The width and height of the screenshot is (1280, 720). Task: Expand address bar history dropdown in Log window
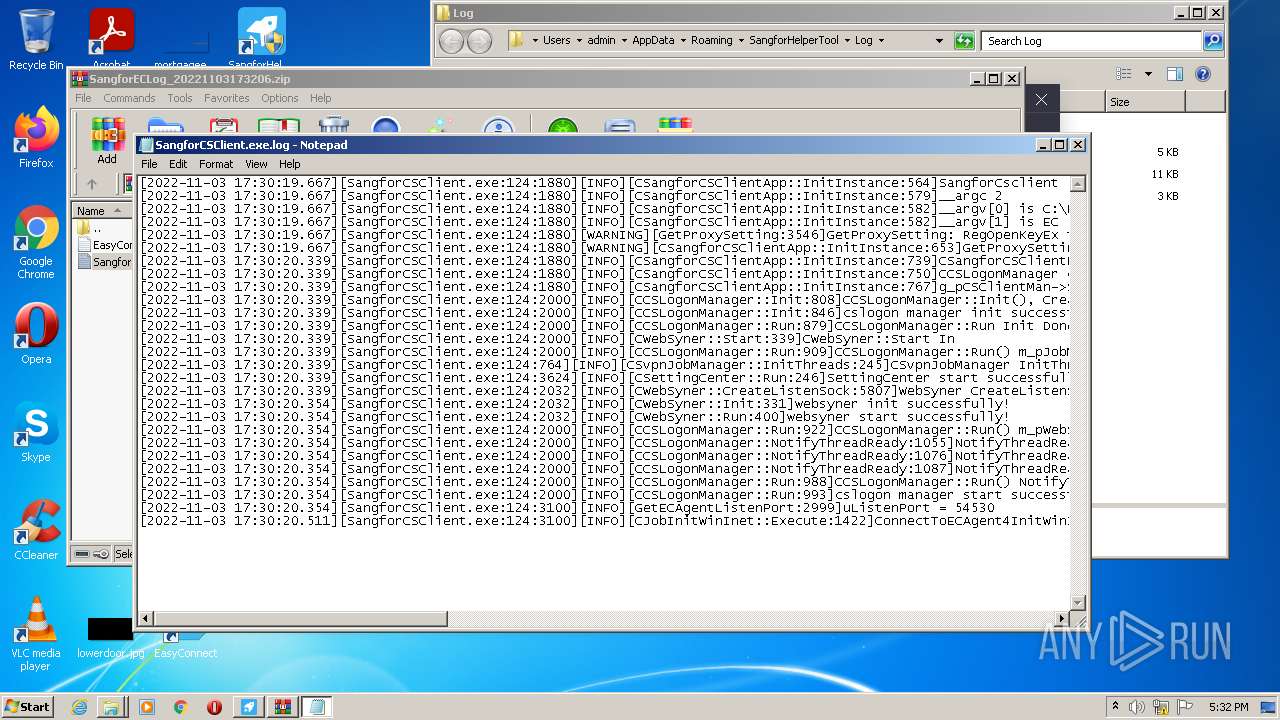pos(939,41)
